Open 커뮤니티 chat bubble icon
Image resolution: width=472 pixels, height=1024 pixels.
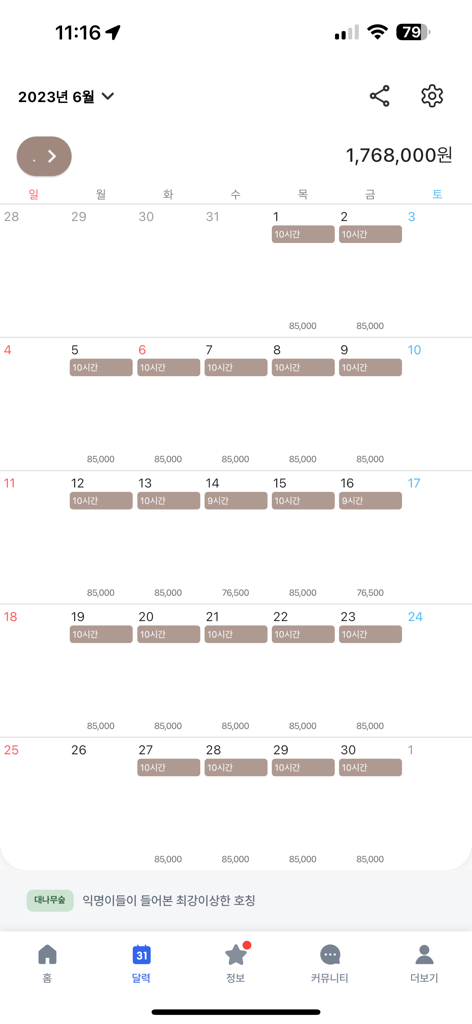pos(330,955)
